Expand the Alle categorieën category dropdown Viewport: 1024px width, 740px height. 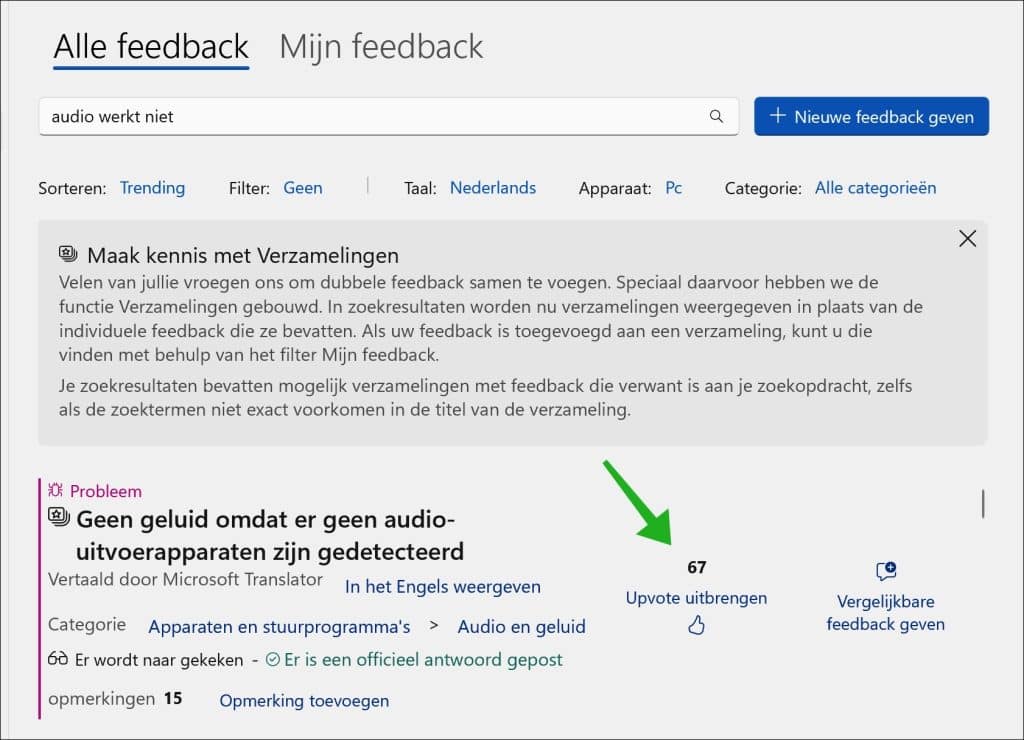[875, 188]
